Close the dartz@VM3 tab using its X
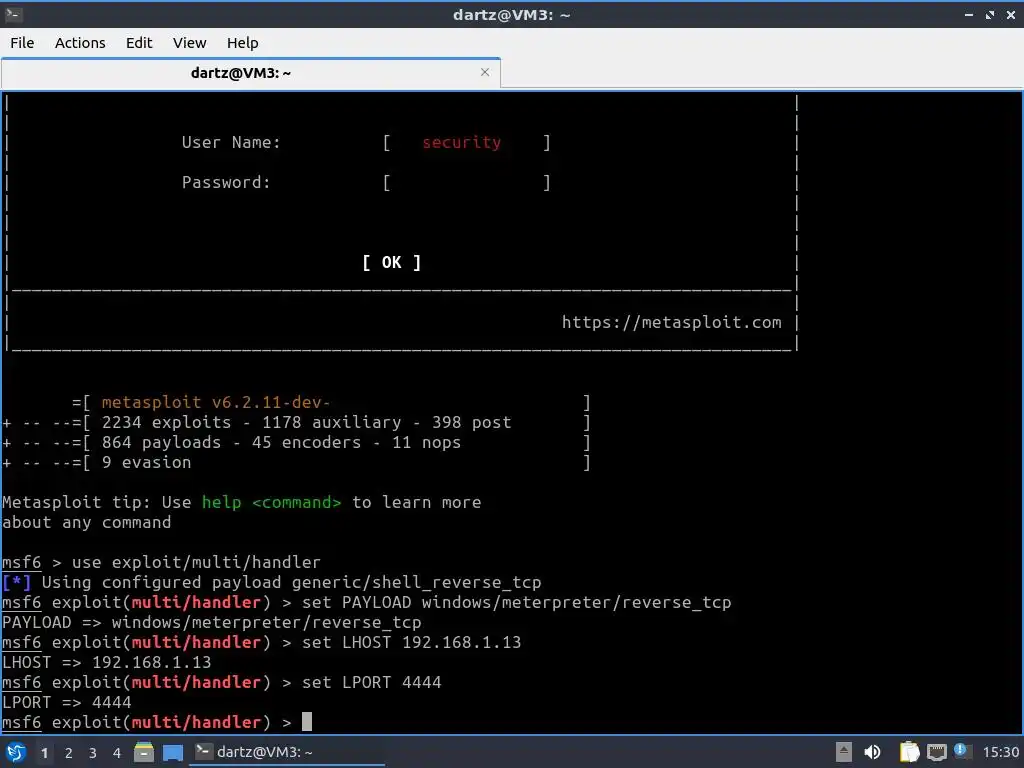 [485, 72]
